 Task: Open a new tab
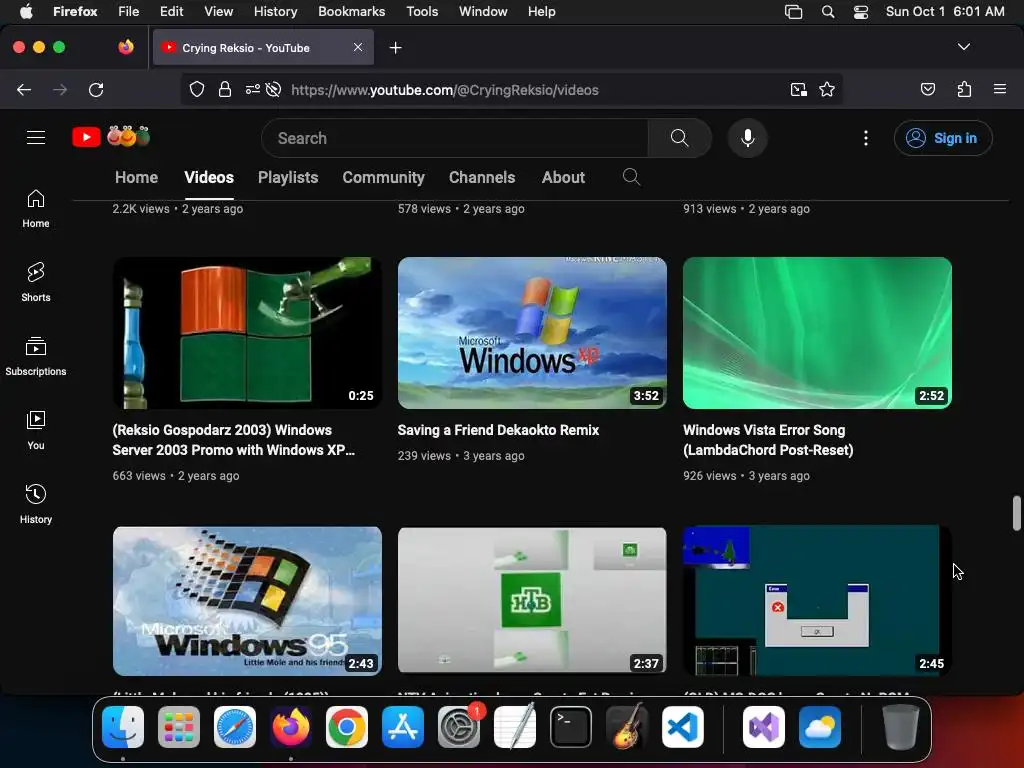coord(395,48)
